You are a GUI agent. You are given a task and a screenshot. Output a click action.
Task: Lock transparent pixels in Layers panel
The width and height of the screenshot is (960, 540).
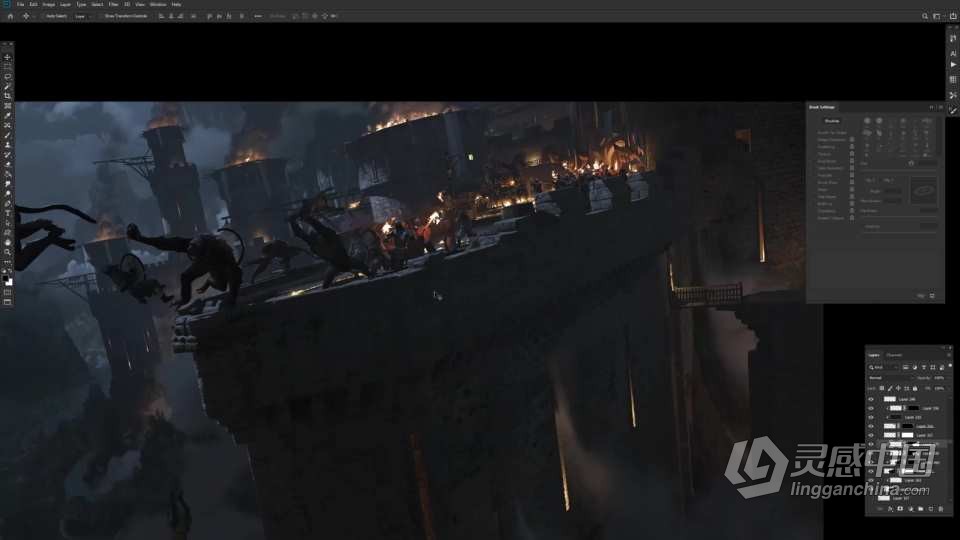coord(882,388)
